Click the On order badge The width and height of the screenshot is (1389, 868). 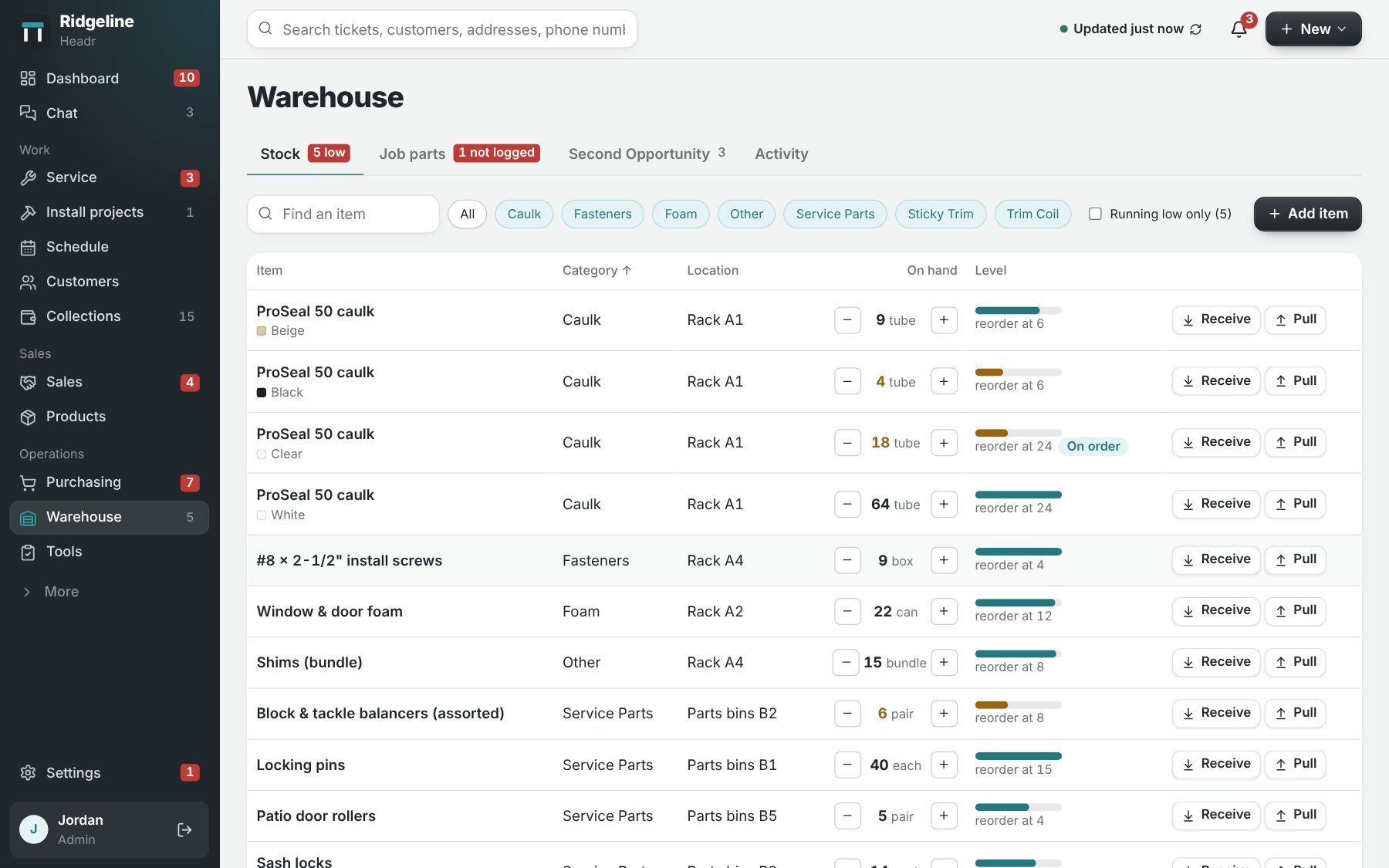click(x=1093, y=446)
